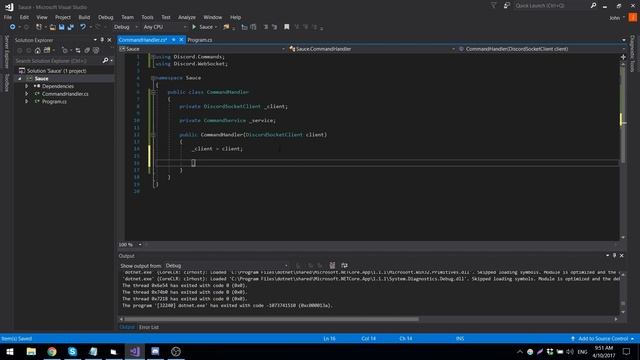Open the Analyze menu
This screenshot has height=360, width=640.
tap(187, 17)
